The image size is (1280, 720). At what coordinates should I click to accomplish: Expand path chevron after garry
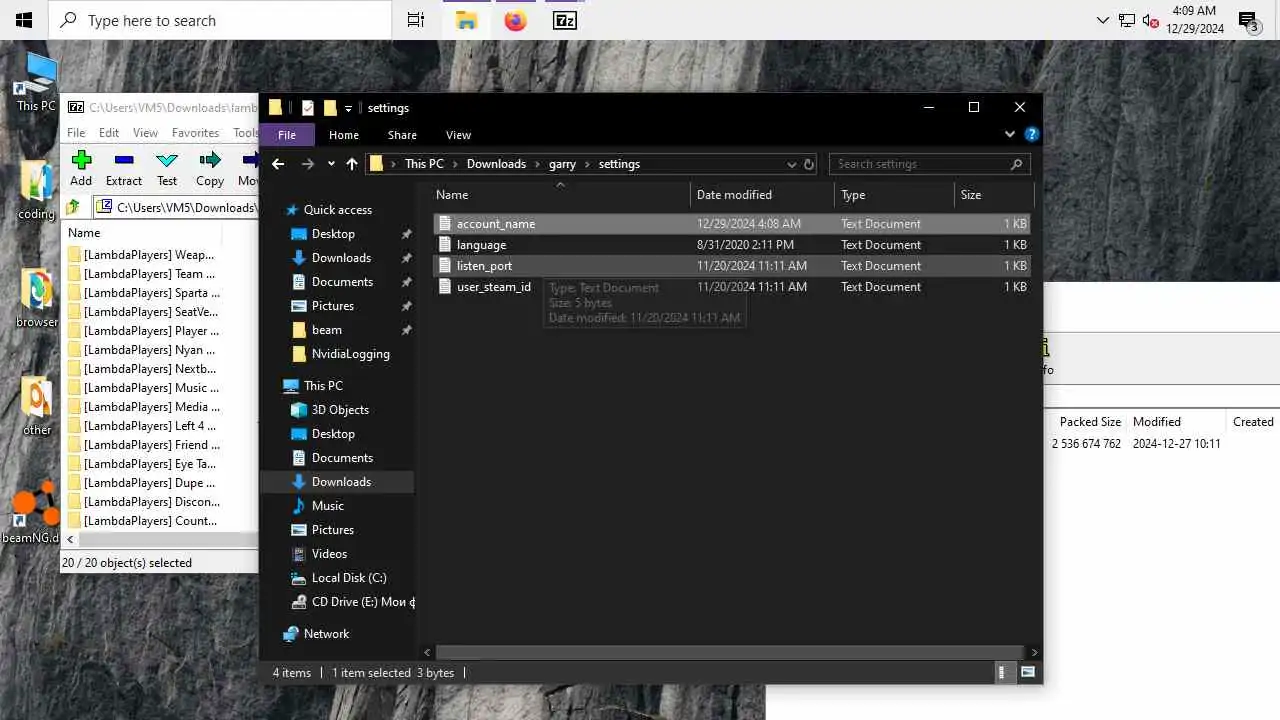point(587,164)
